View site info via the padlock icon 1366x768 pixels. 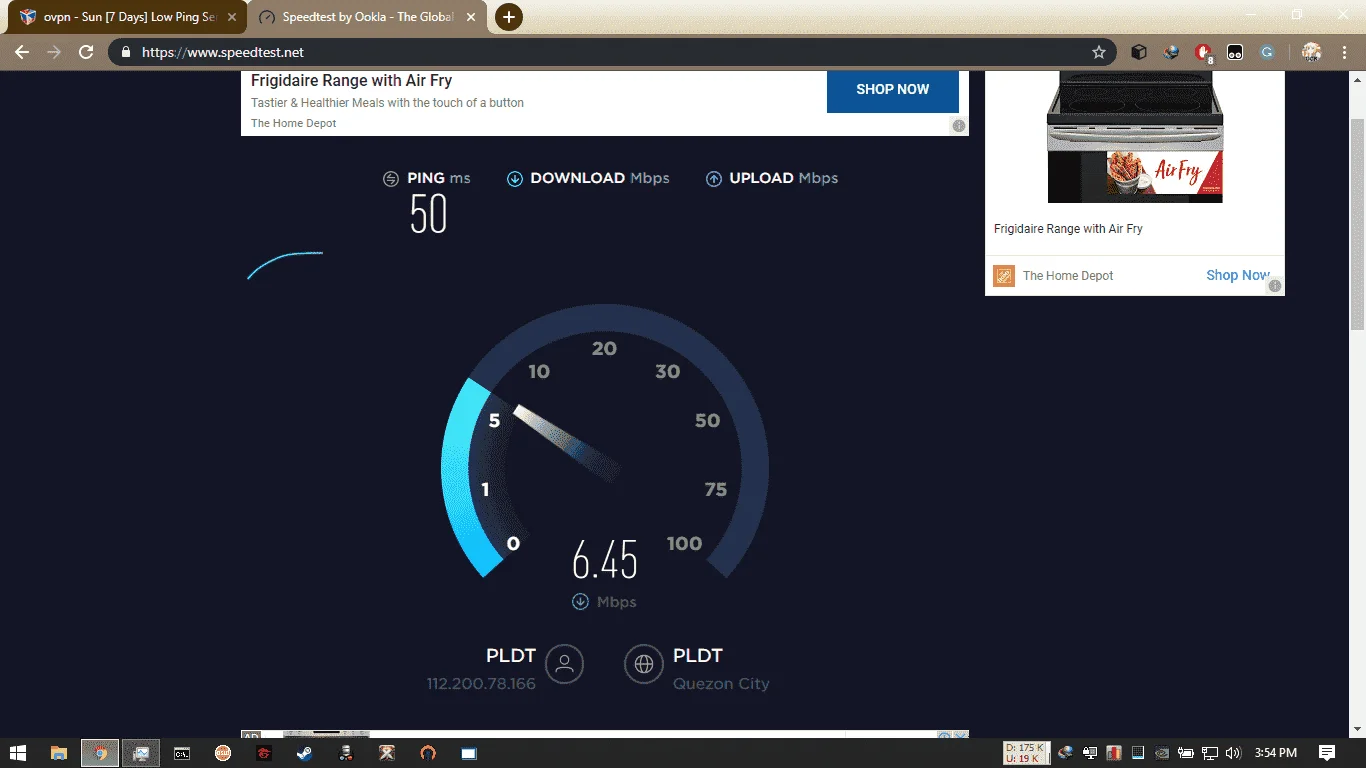click(x=126, y=52)
